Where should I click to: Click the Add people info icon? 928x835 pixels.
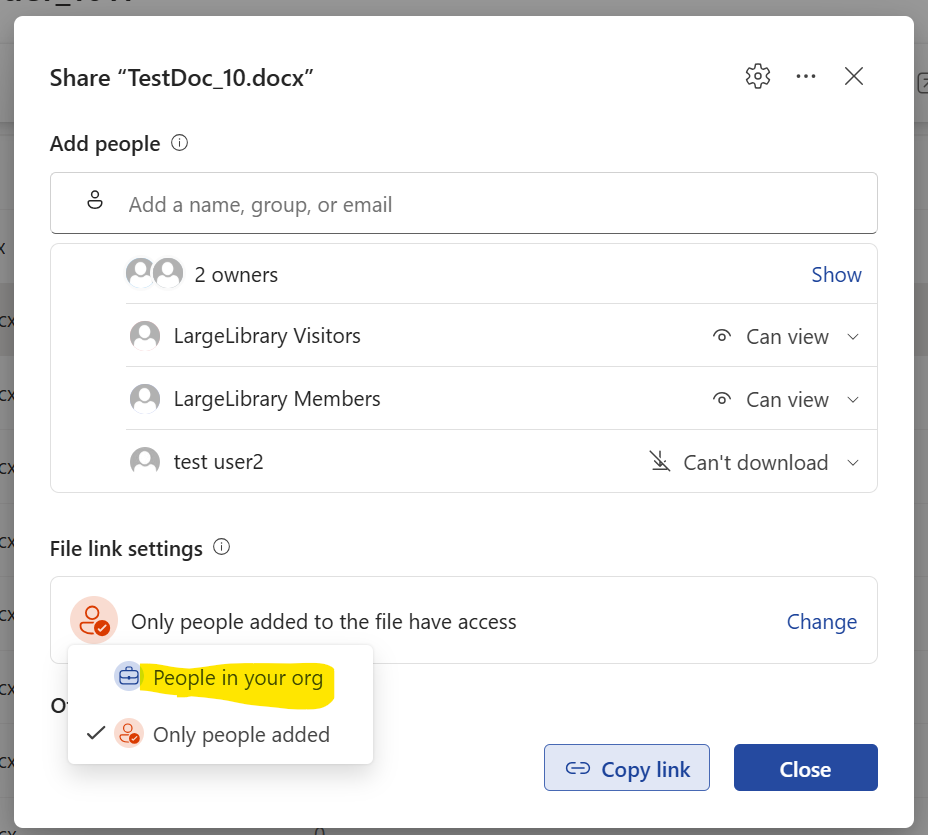pos(179,143)
